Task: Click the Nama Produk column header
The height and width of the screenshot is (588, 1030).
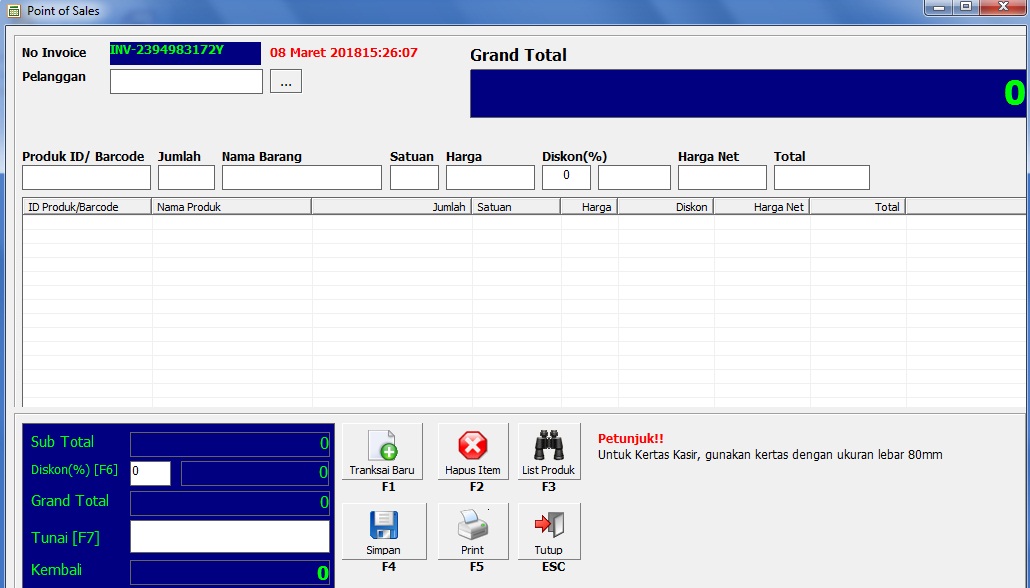Action: pos(232,206)
